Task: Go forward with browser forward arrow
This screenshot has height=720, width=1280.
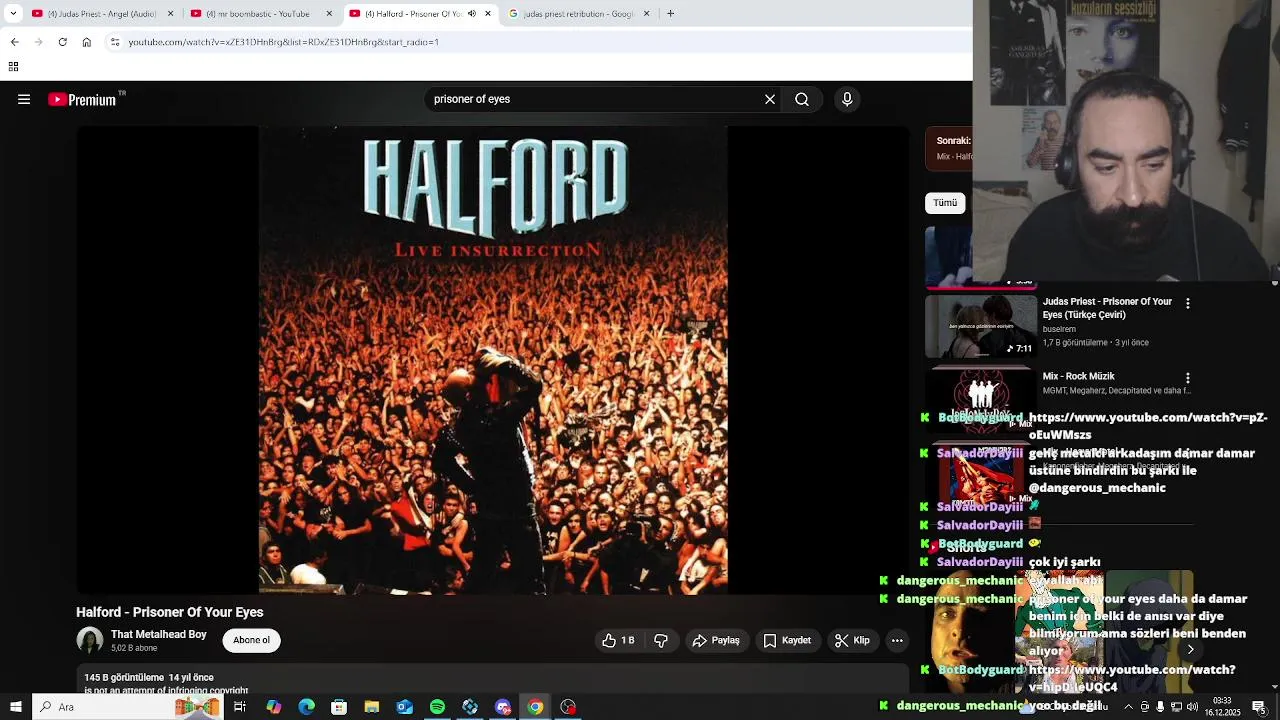Action: 38,42
